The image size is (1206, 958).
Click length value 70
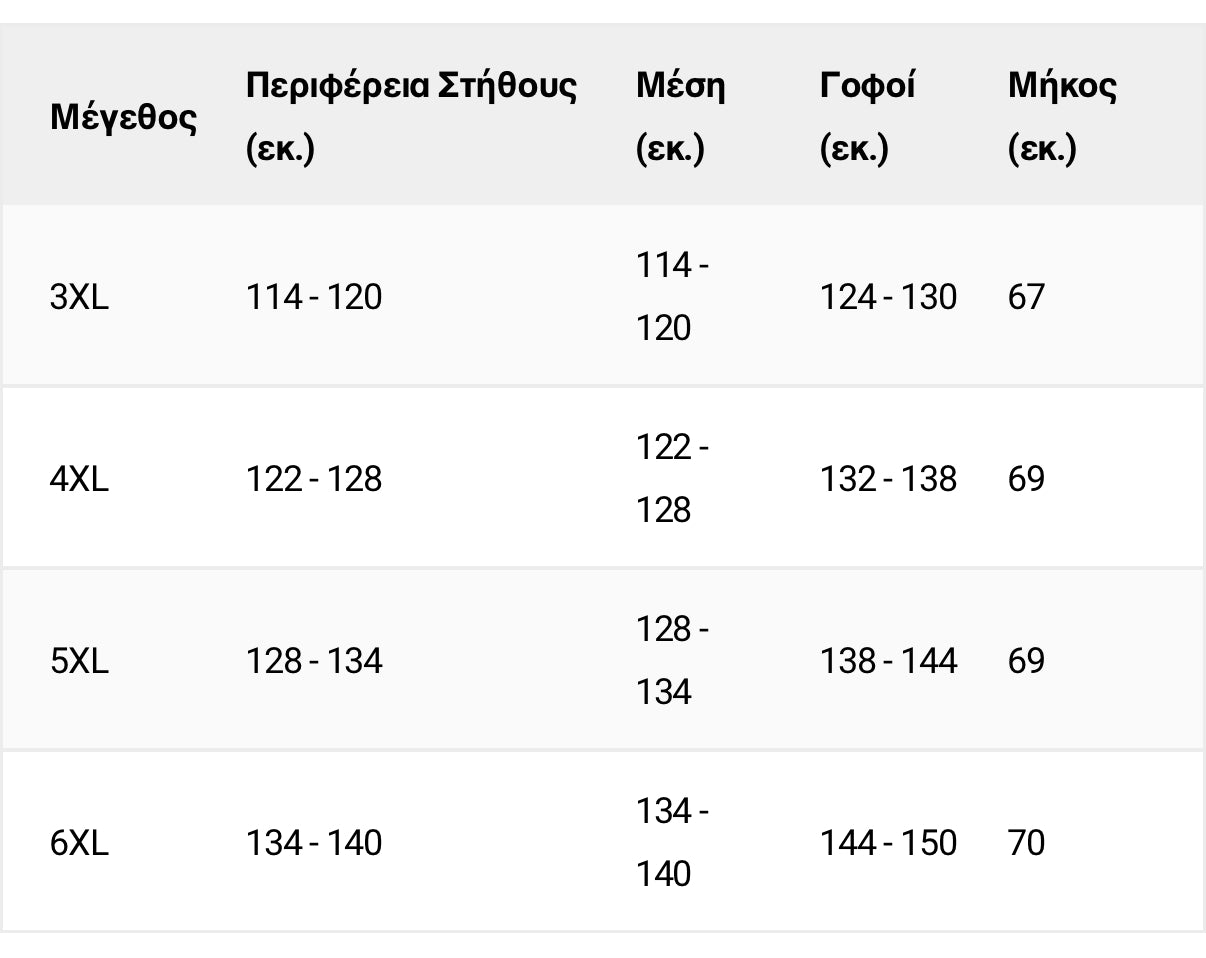tap(1026, 843)
